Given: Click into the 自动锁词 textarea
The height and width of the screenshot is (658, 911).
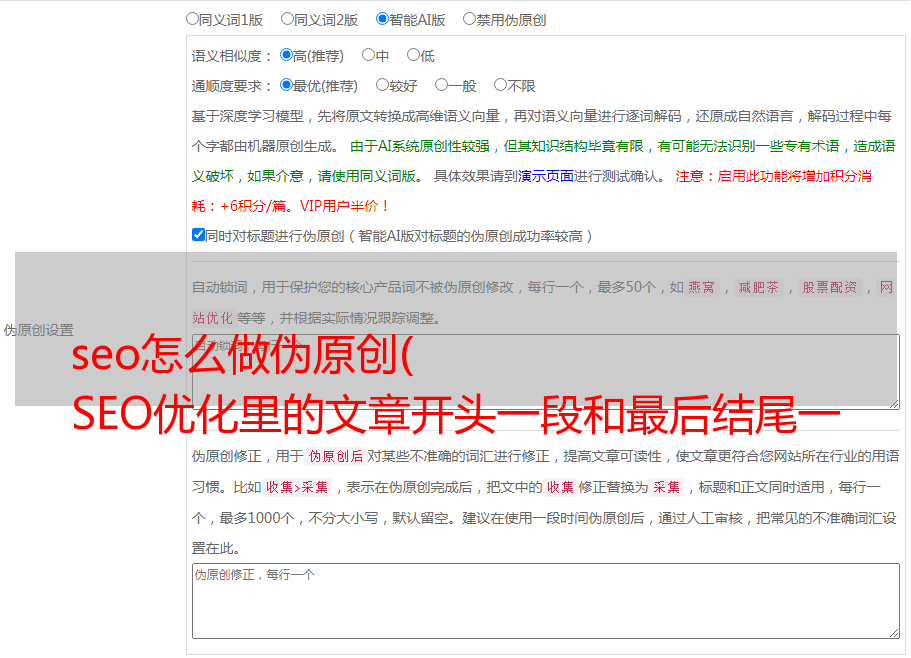Looking at the screenshot, I should 546,372.
